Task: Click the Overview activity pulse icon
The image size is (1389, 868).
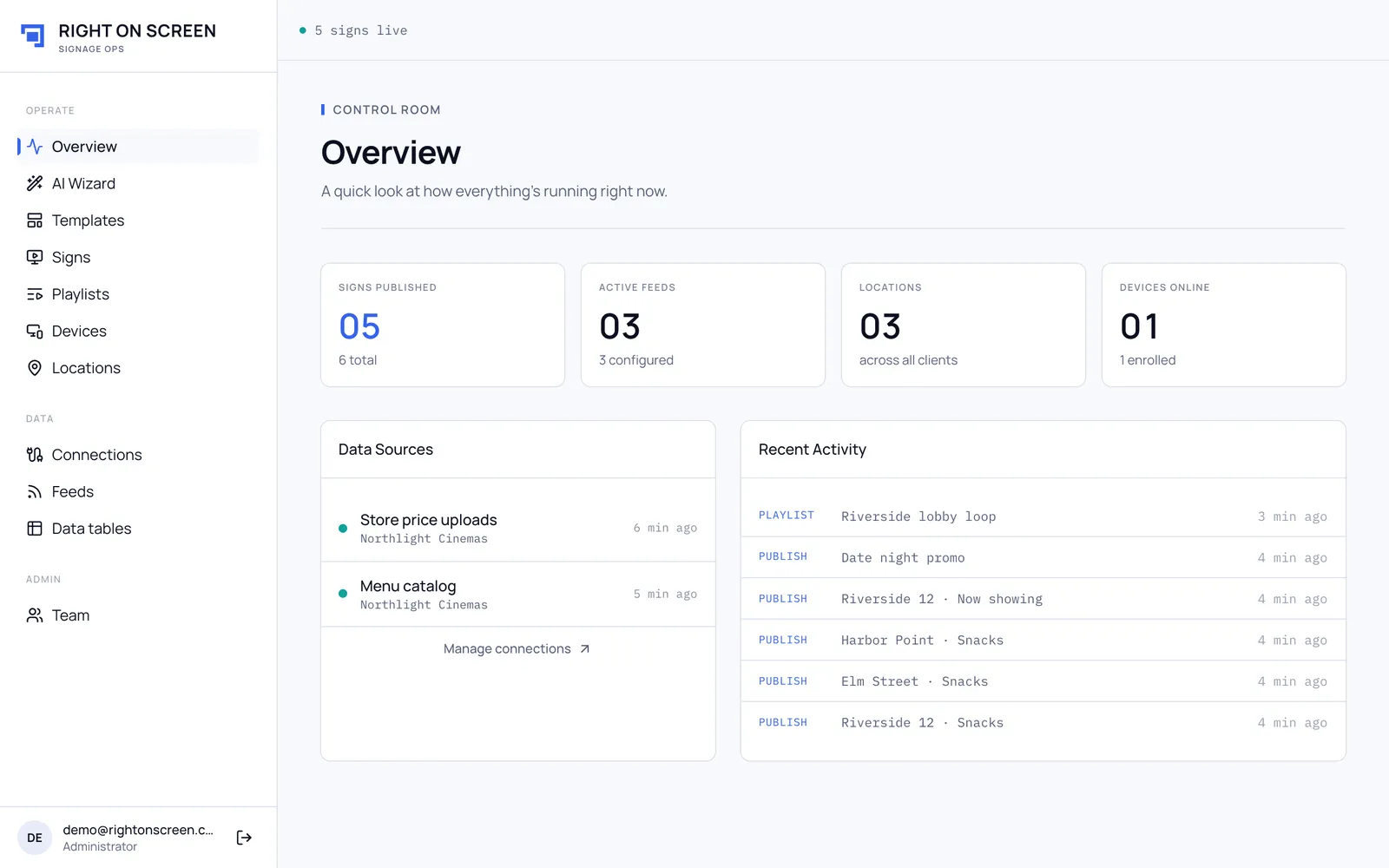Action: [35, 147]
